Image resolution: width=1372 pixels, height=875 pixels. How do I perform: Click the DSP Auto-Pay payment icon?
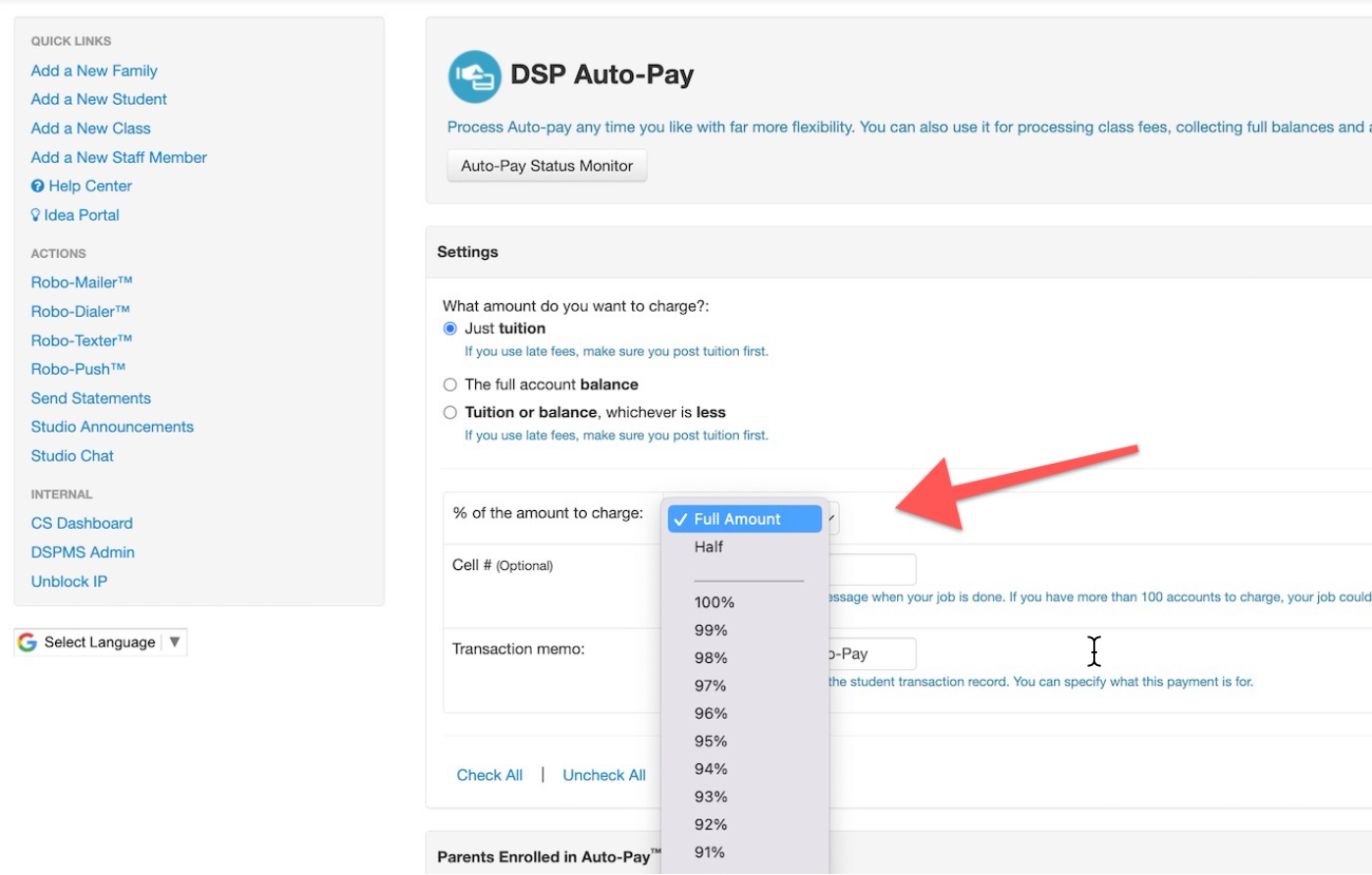474,77
